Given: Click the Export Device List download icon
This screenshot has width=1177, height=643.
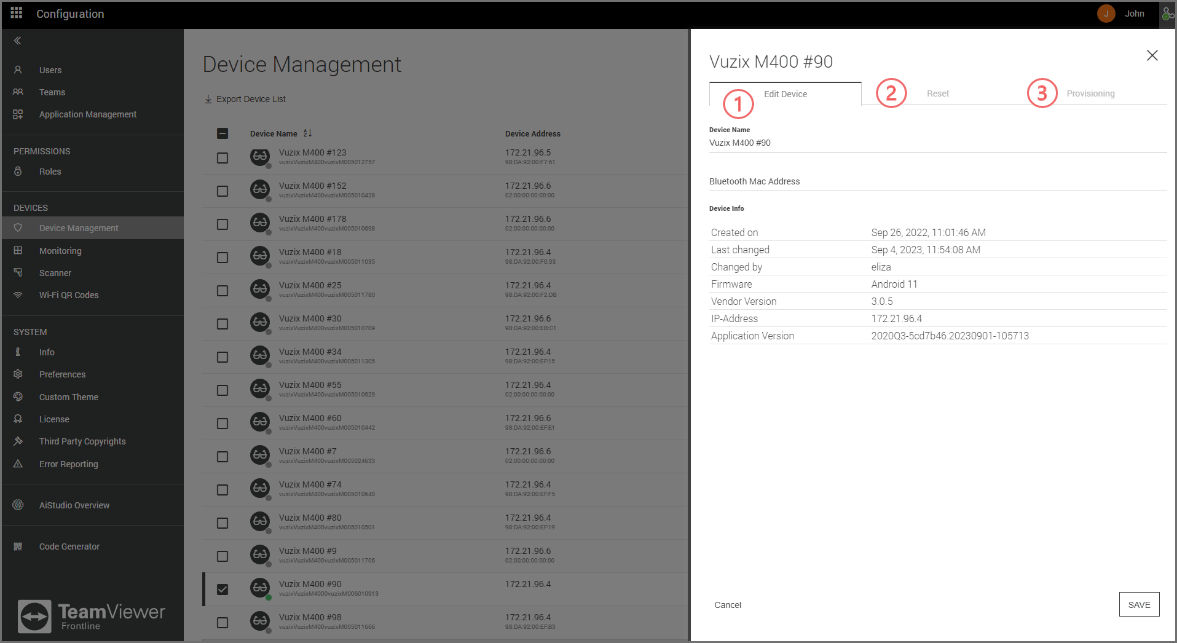Looking at the screenshot, I should (x=208, y=99).
